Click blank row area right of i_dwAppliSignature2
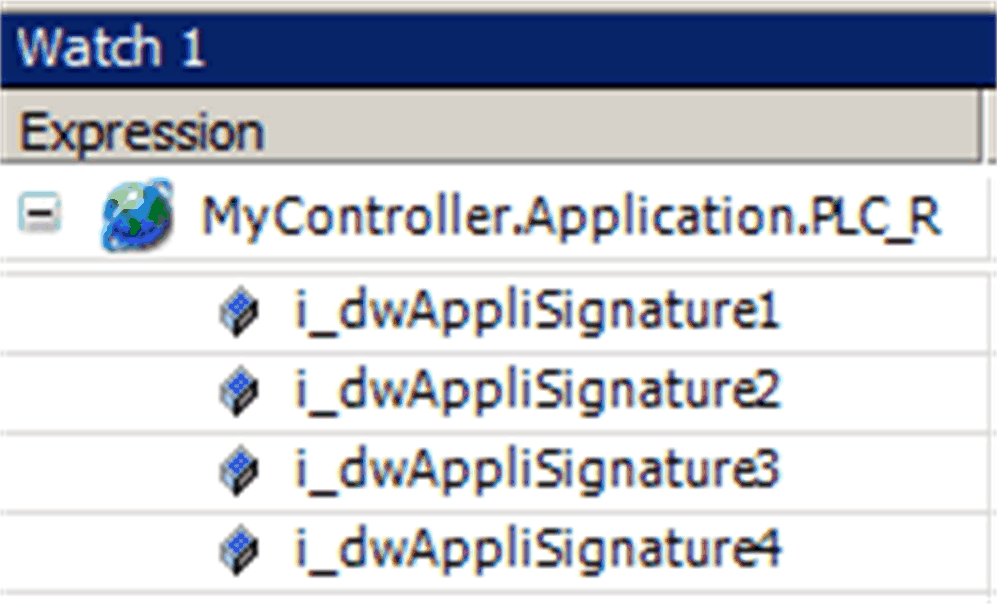The image size is (998, 605). click(885, 391)
